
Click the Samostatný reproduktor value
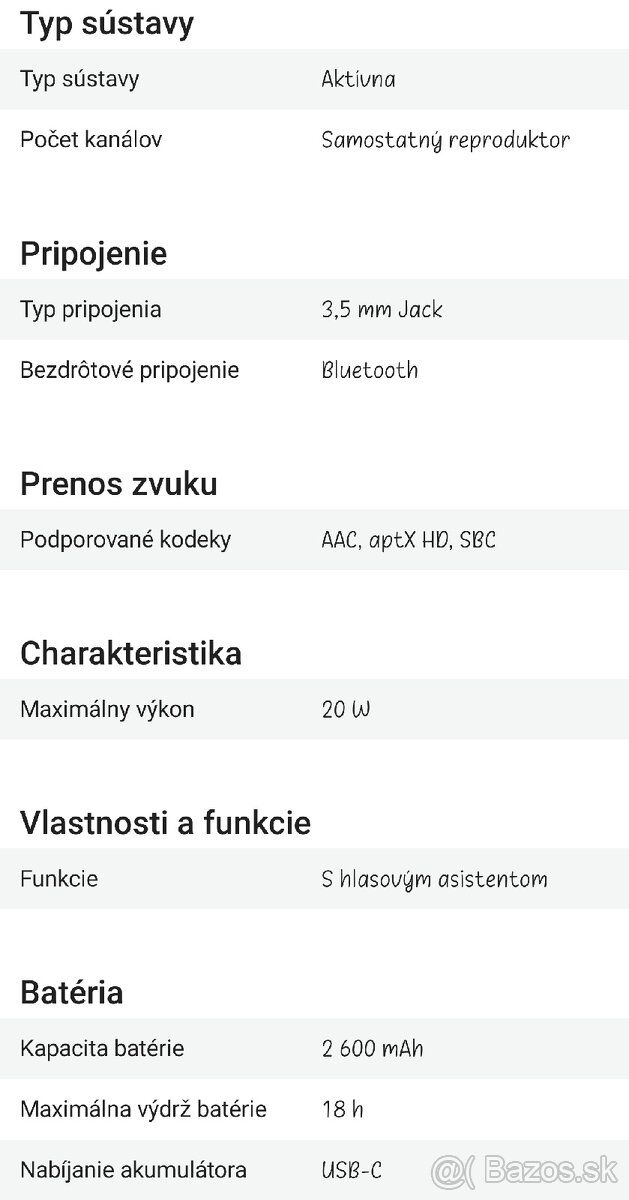click(445, 140)
